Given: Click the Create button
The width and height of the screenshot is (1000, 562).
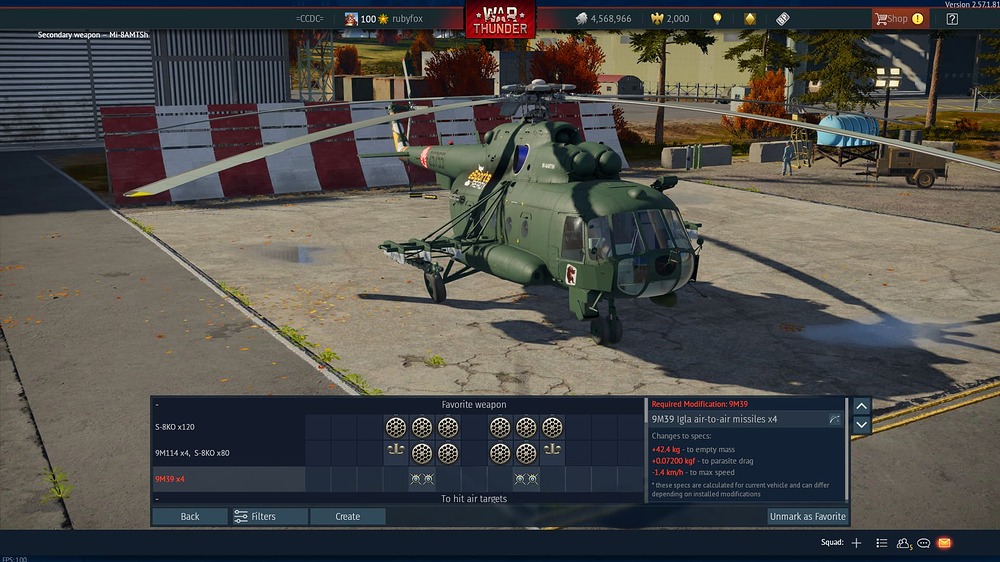Looking at the screenshot, I should coord(348,516).
